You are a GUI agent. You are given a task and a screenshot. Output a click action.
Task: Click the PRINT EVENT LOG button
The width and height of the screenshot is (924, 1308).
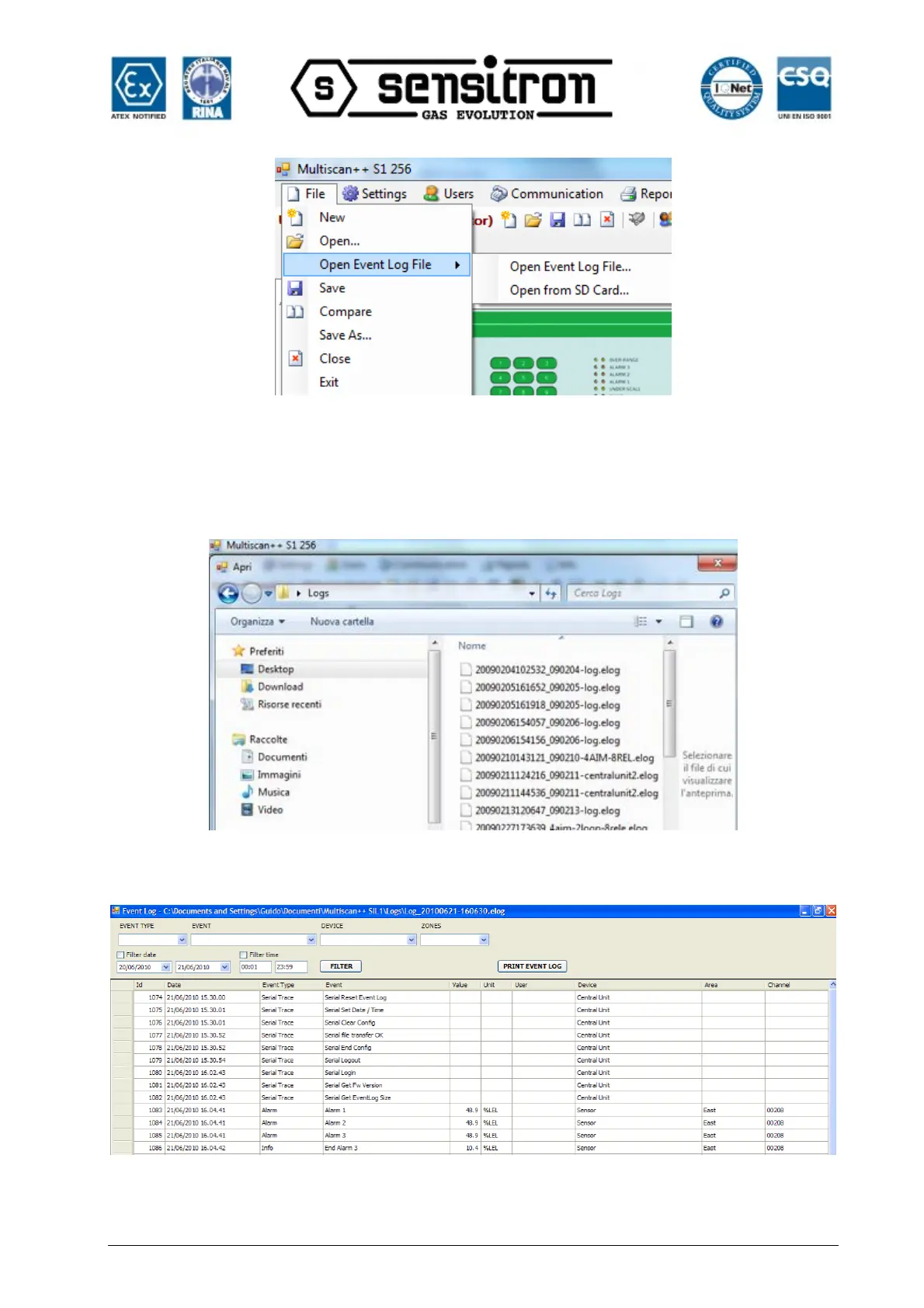(532, 967)
